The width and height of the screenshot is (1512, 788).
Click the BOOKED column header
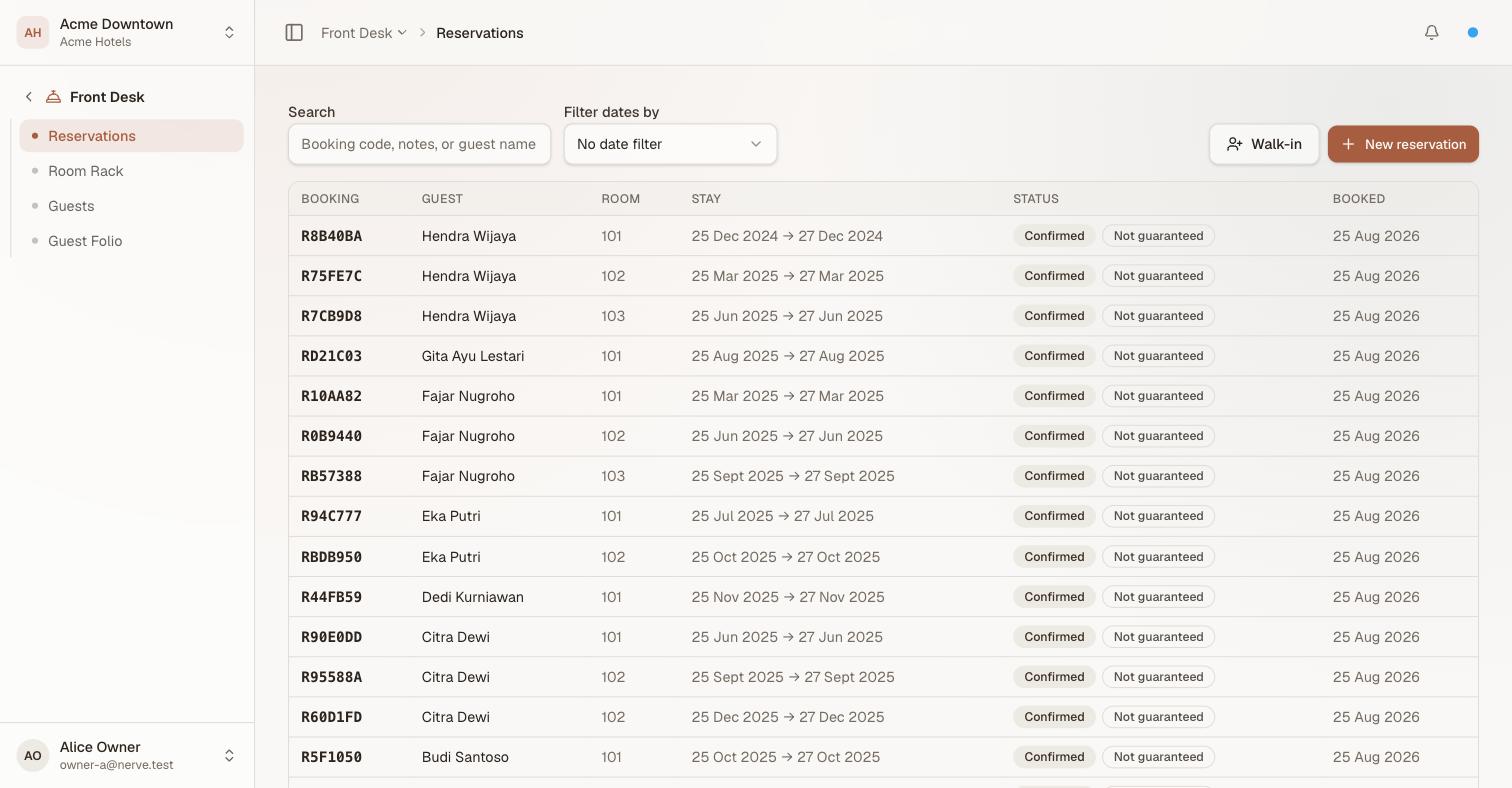click(1359, 199)
